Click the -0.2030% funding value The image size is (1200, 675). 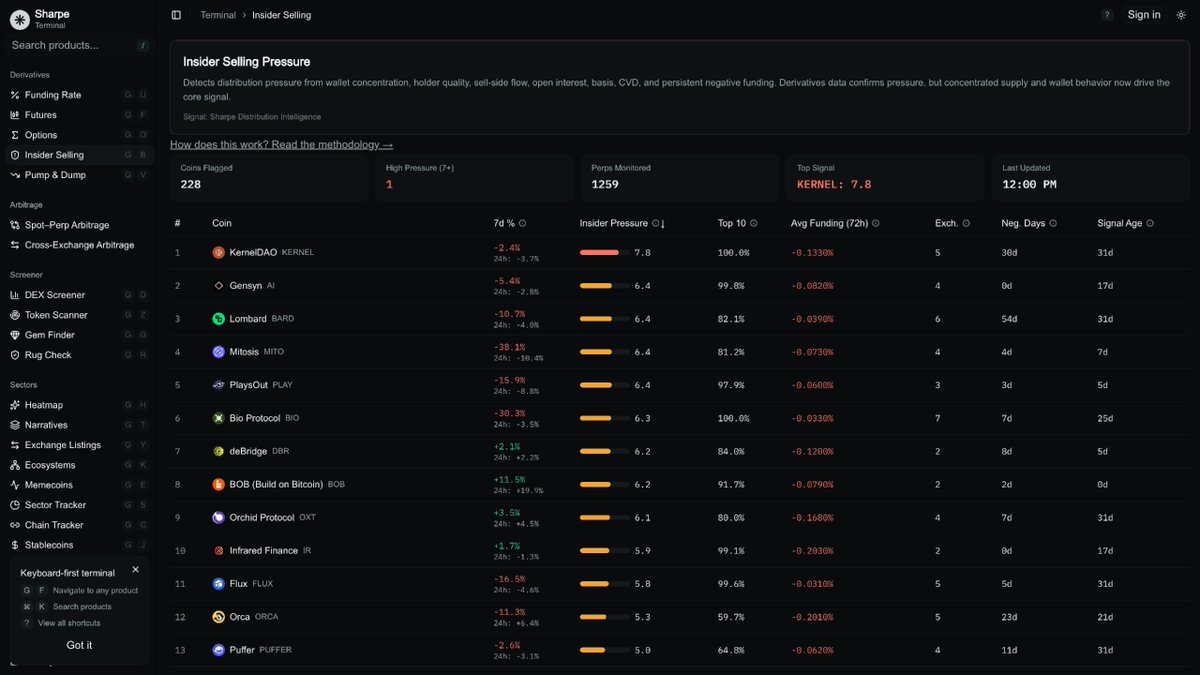click(x=812, y=550)
